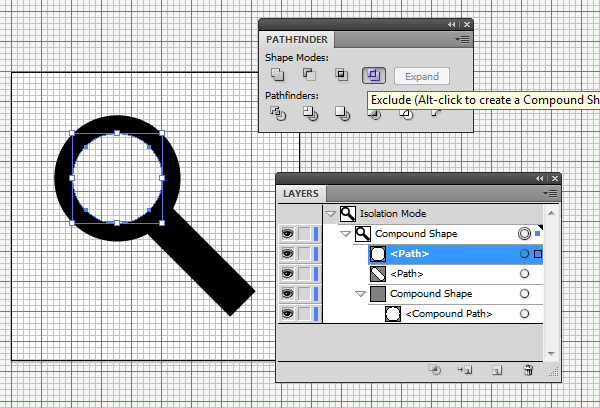
Task: Click the Expand button in Pathfinder
Action: (x=422, y=77)
